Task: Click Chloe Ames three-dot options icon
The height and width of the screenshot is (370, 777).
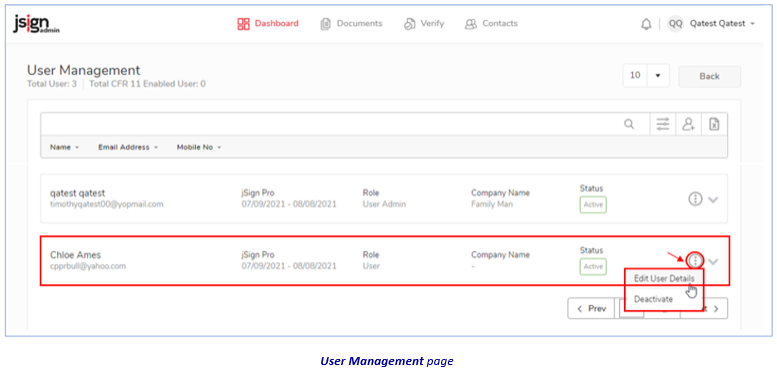Action: point(696,260)
